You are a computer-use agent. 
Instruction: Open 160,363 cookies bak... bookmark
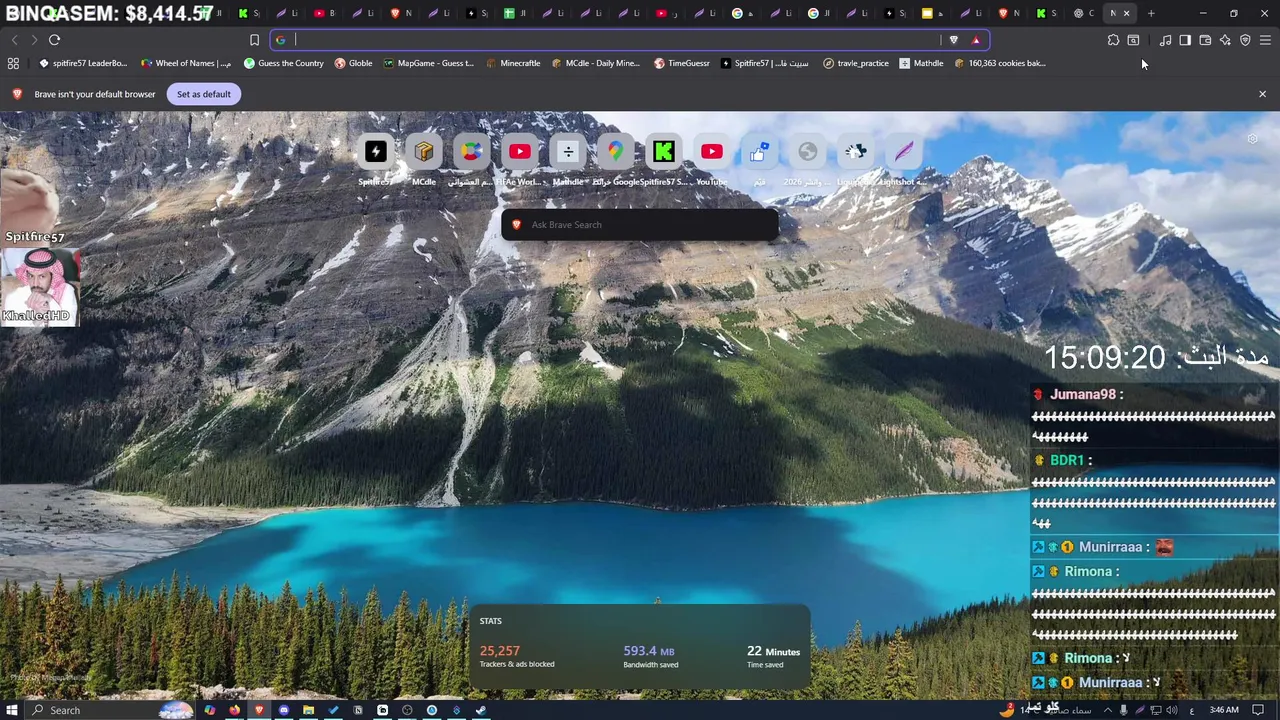(1000, 63)
